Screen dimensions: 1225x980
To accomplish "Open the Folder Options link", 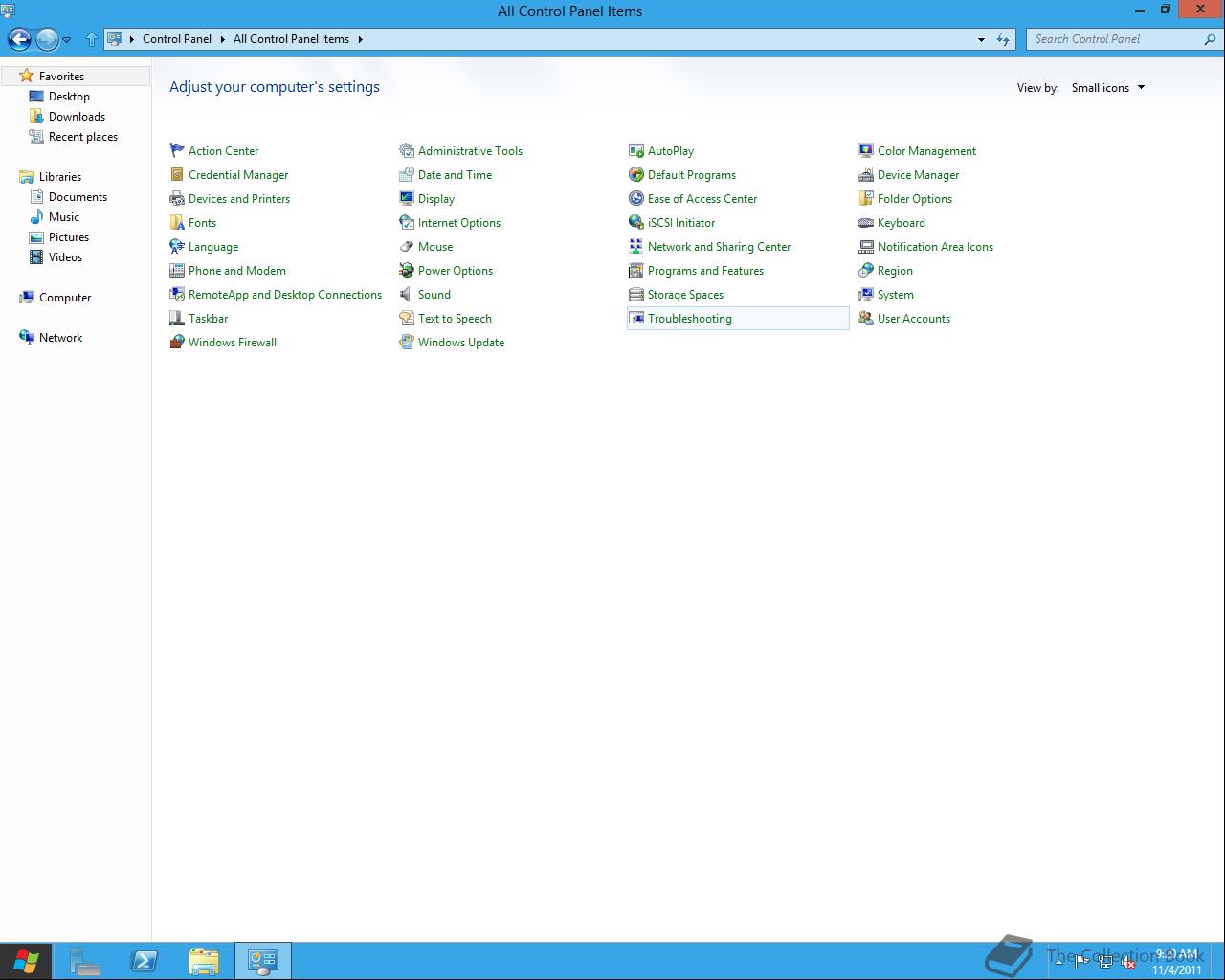I will click(915, 198).
